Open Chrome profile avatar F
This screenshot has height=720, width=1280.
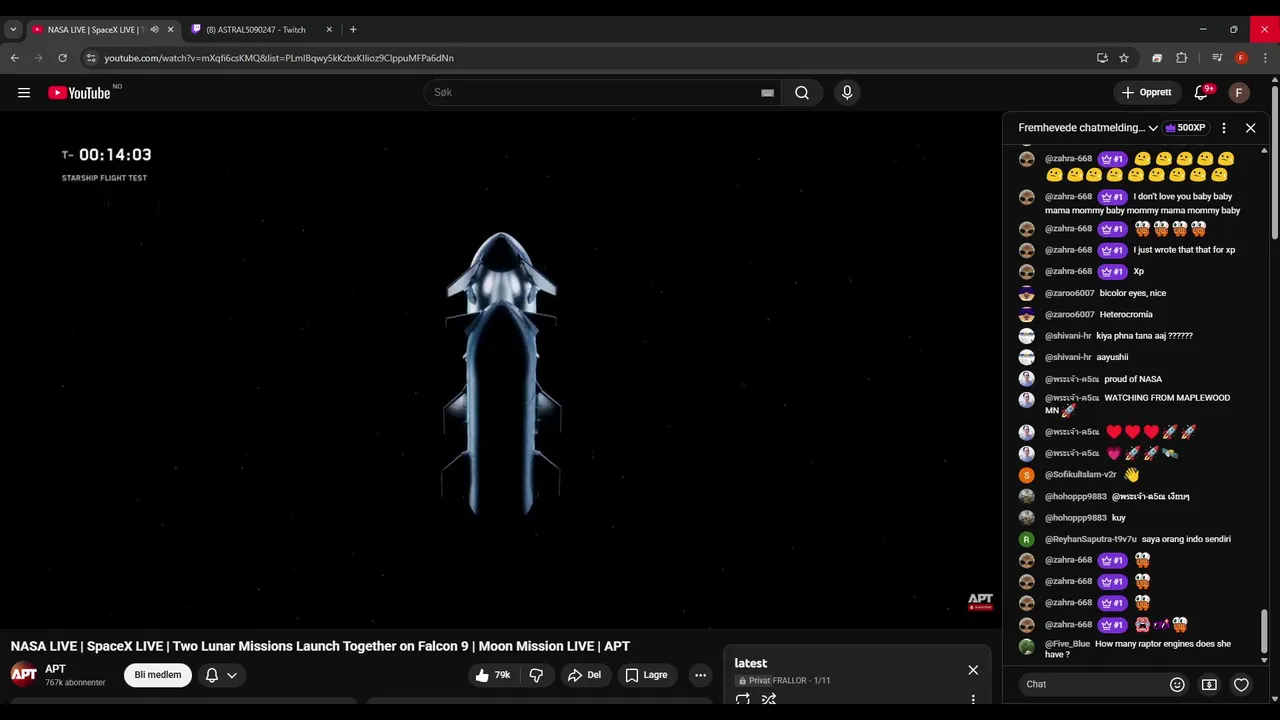tap(1241, 58)
